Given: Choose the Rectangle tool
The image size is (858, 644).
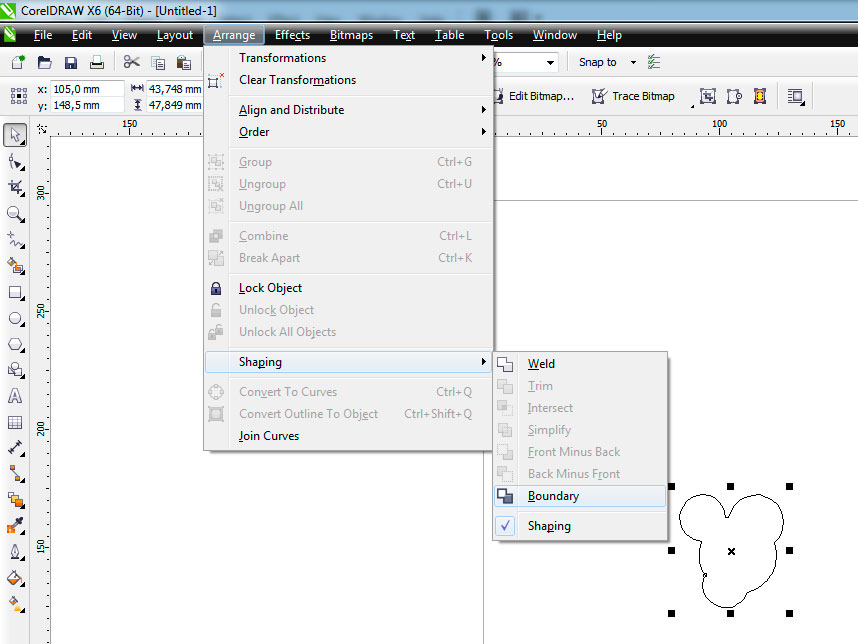Looking at the screenshot, I should click(x=15, y=293).
